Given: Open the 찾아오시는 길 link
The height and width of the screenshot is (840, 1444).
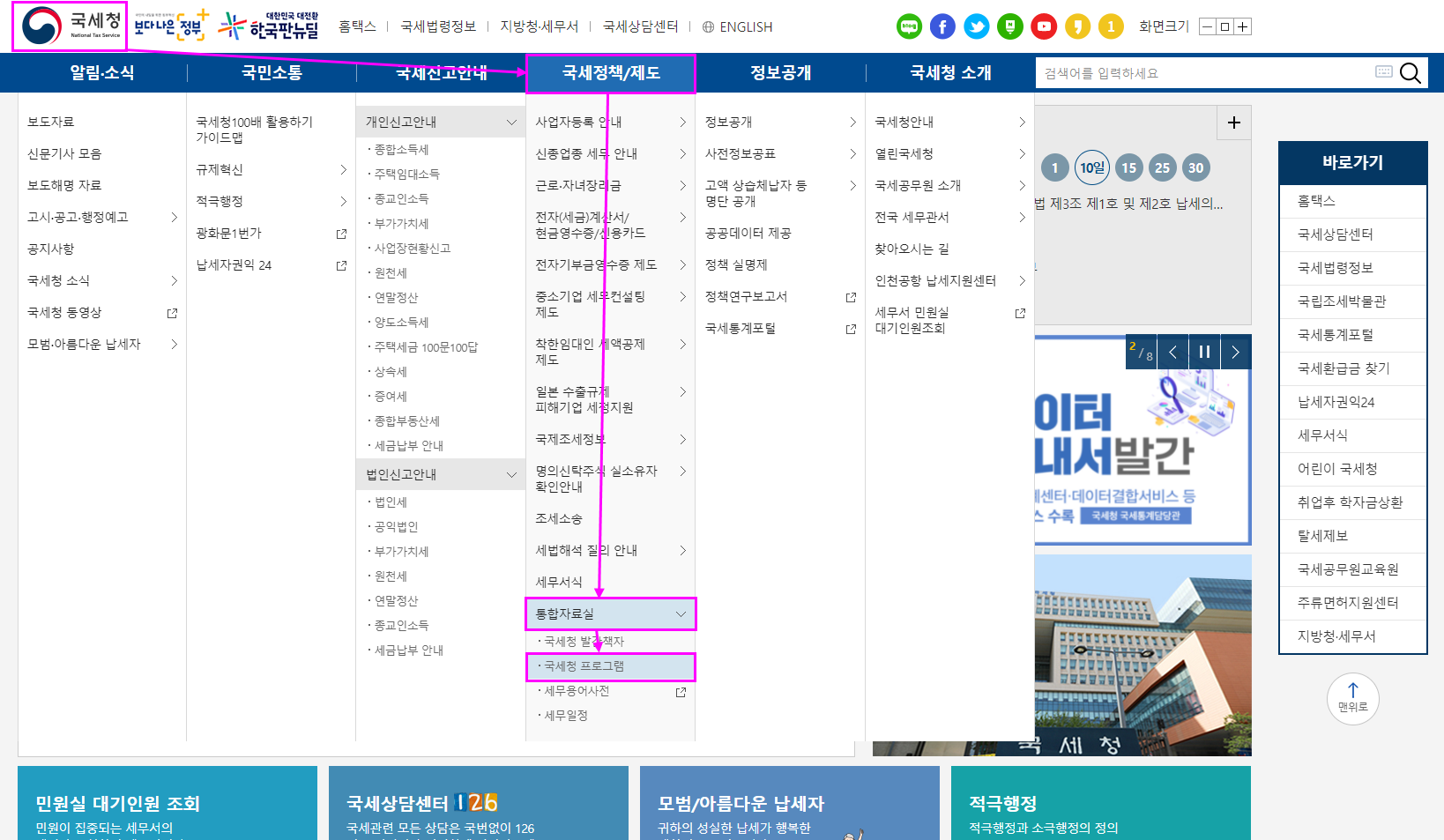Looking at the screenshot, I should (912, 249).
